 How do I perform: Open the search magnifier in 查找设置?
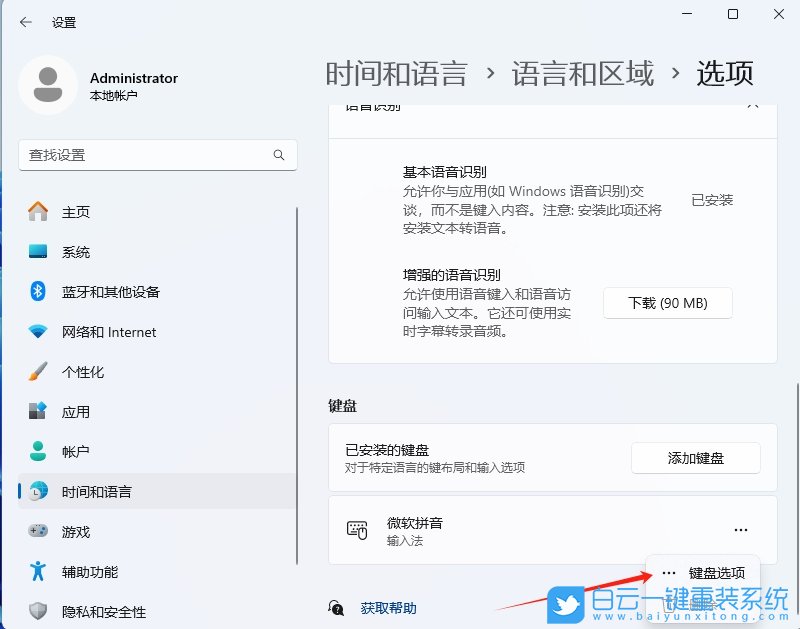279,155
